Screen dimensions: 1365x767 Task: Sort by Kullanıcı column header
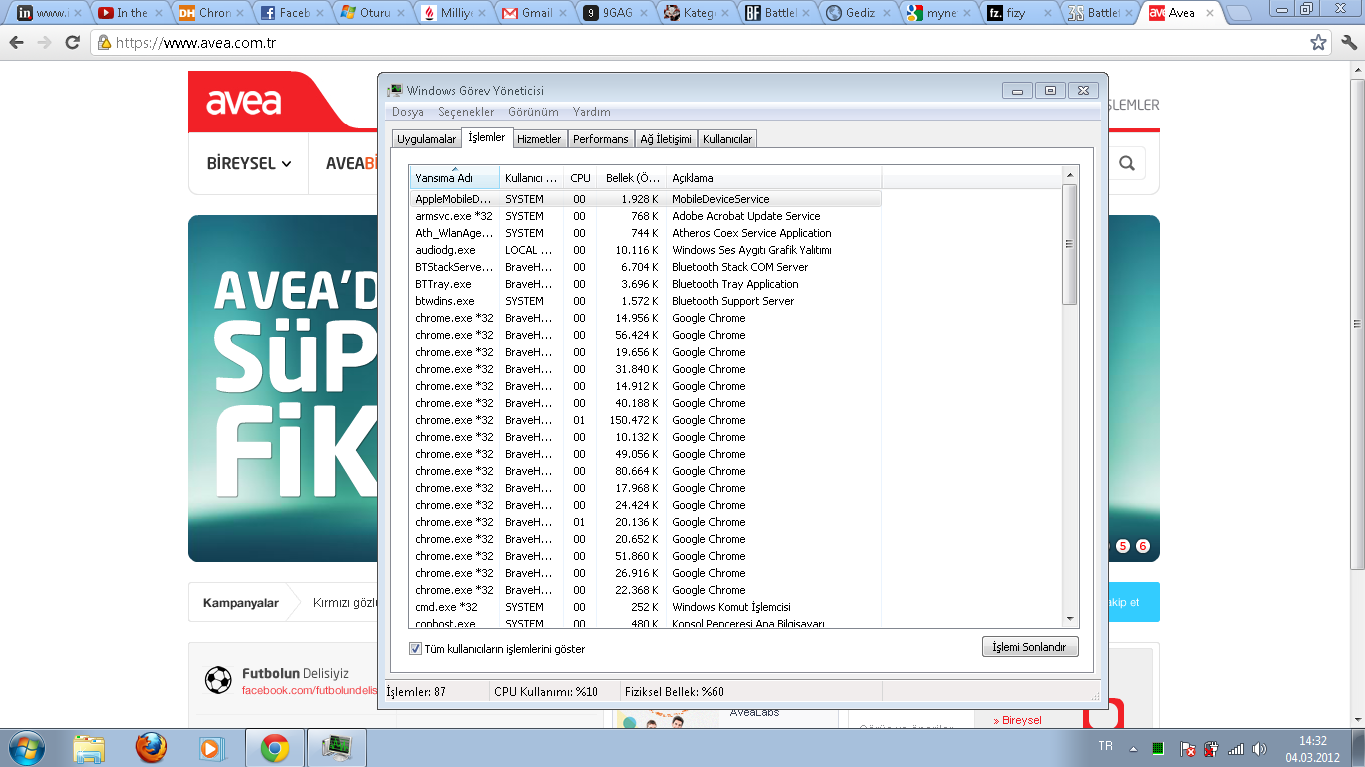[532, 178]
